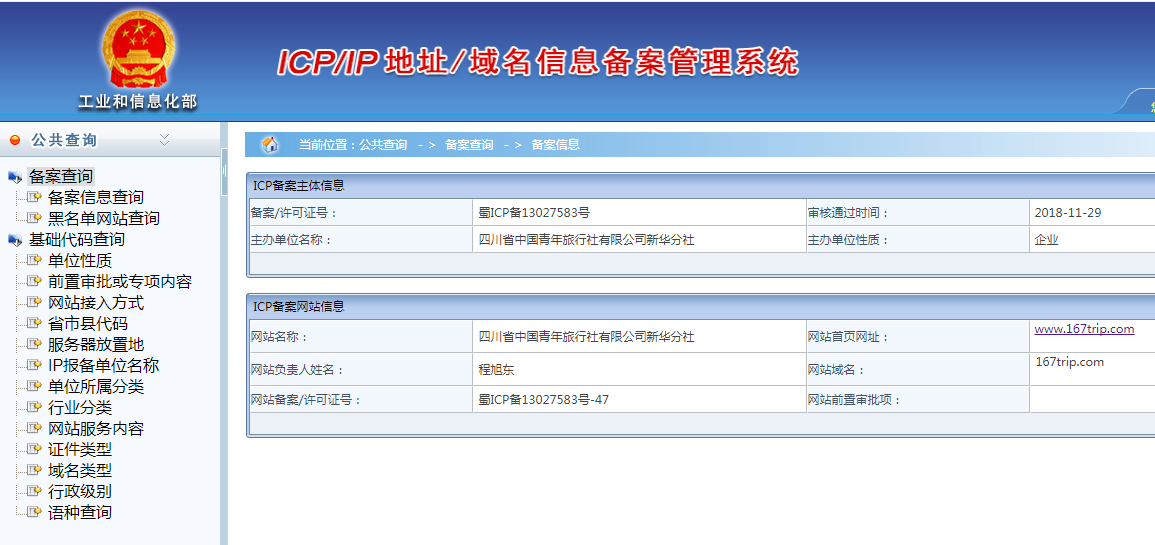
Task: Open the 行业分类 query
Action: click(x=80, y=407)
